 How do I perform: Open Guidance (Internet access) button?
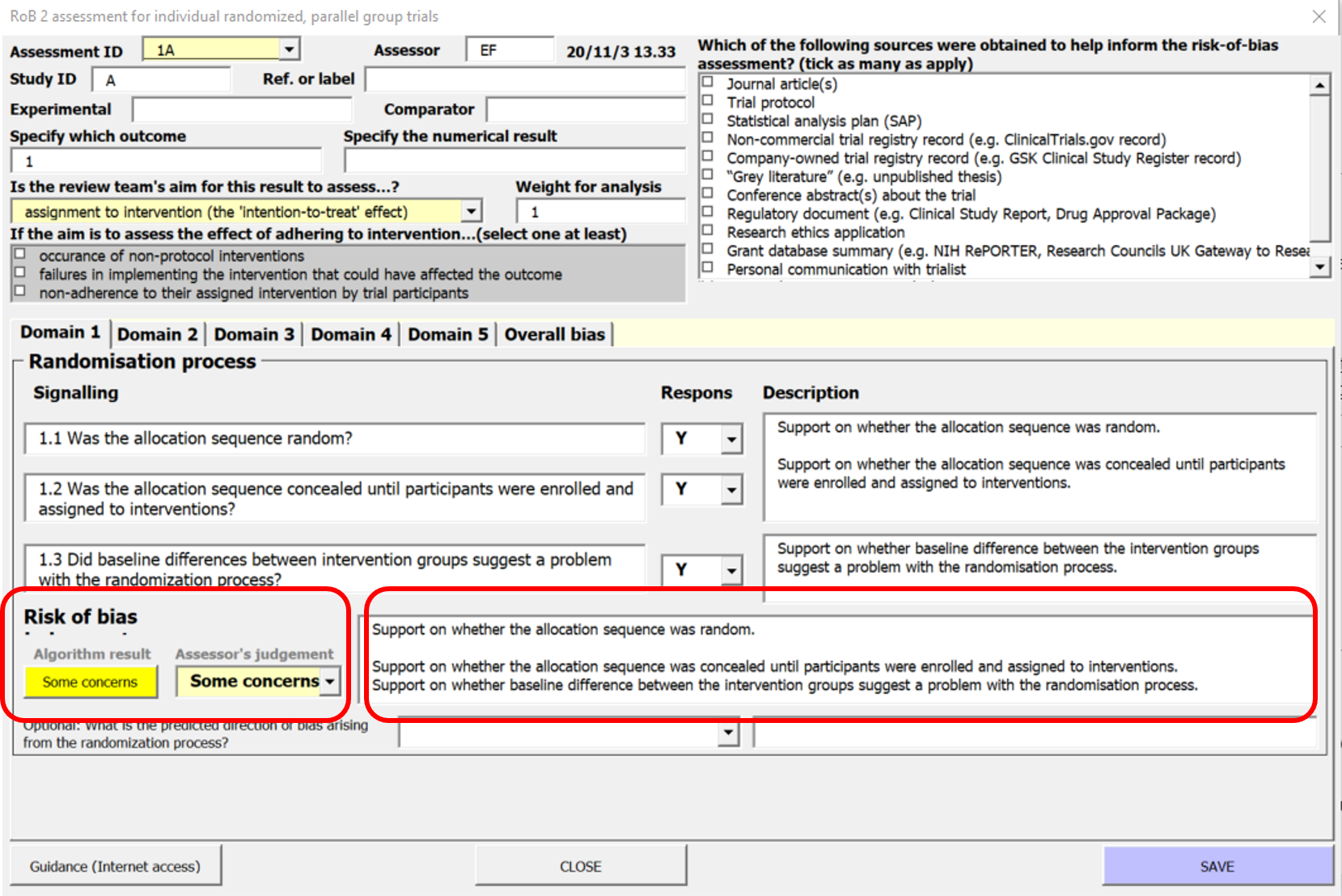coord(115,866)
